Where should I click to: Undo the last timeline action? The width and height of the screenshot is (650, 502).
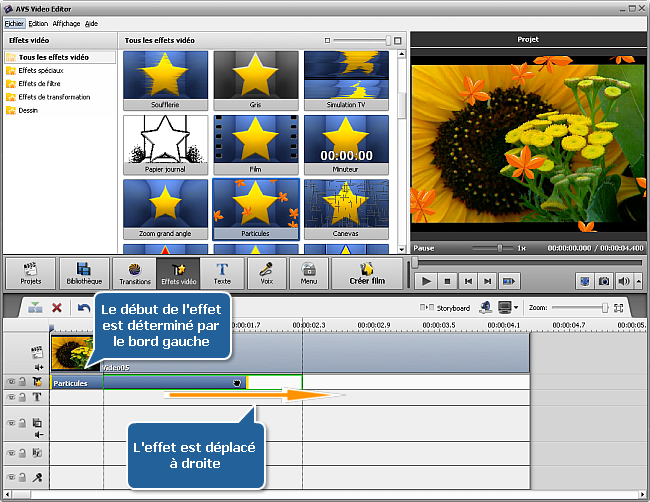click(x=84, y=308)
